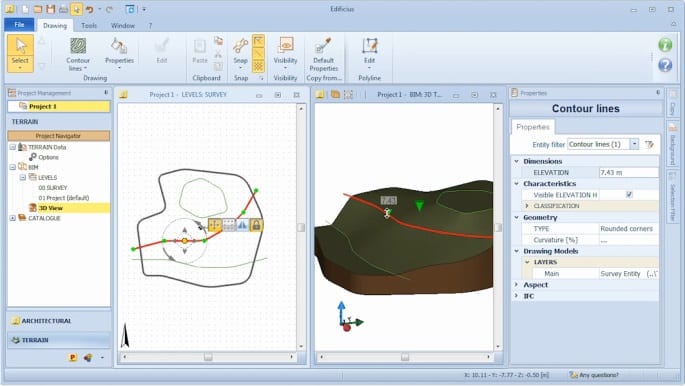Toggle Visible ELEVATION H checkbox
Image resolution: width=685 pixels, height=386 pixels.
point(629,195)
